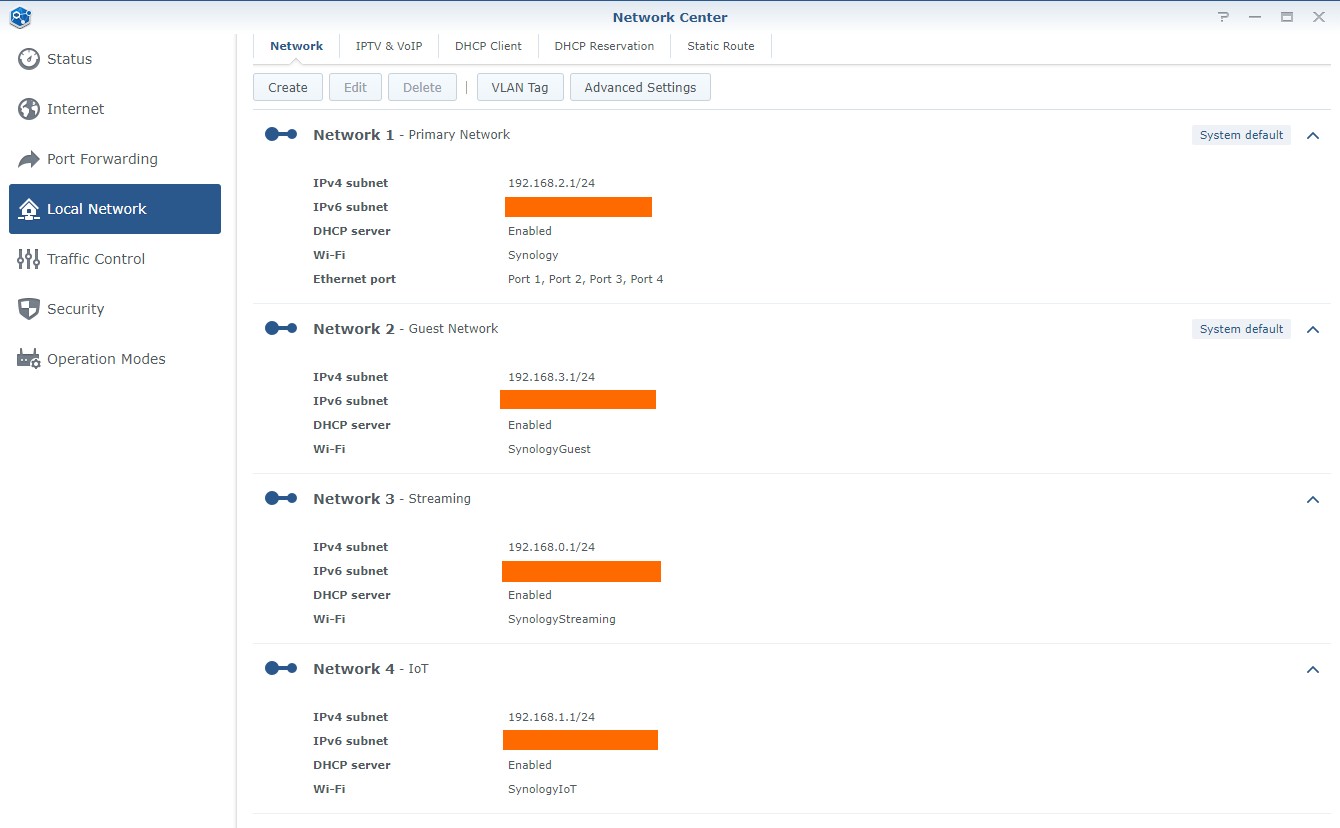
Task: Switch to the IPTV & VoIP tab
Action: tap(389, 46)
